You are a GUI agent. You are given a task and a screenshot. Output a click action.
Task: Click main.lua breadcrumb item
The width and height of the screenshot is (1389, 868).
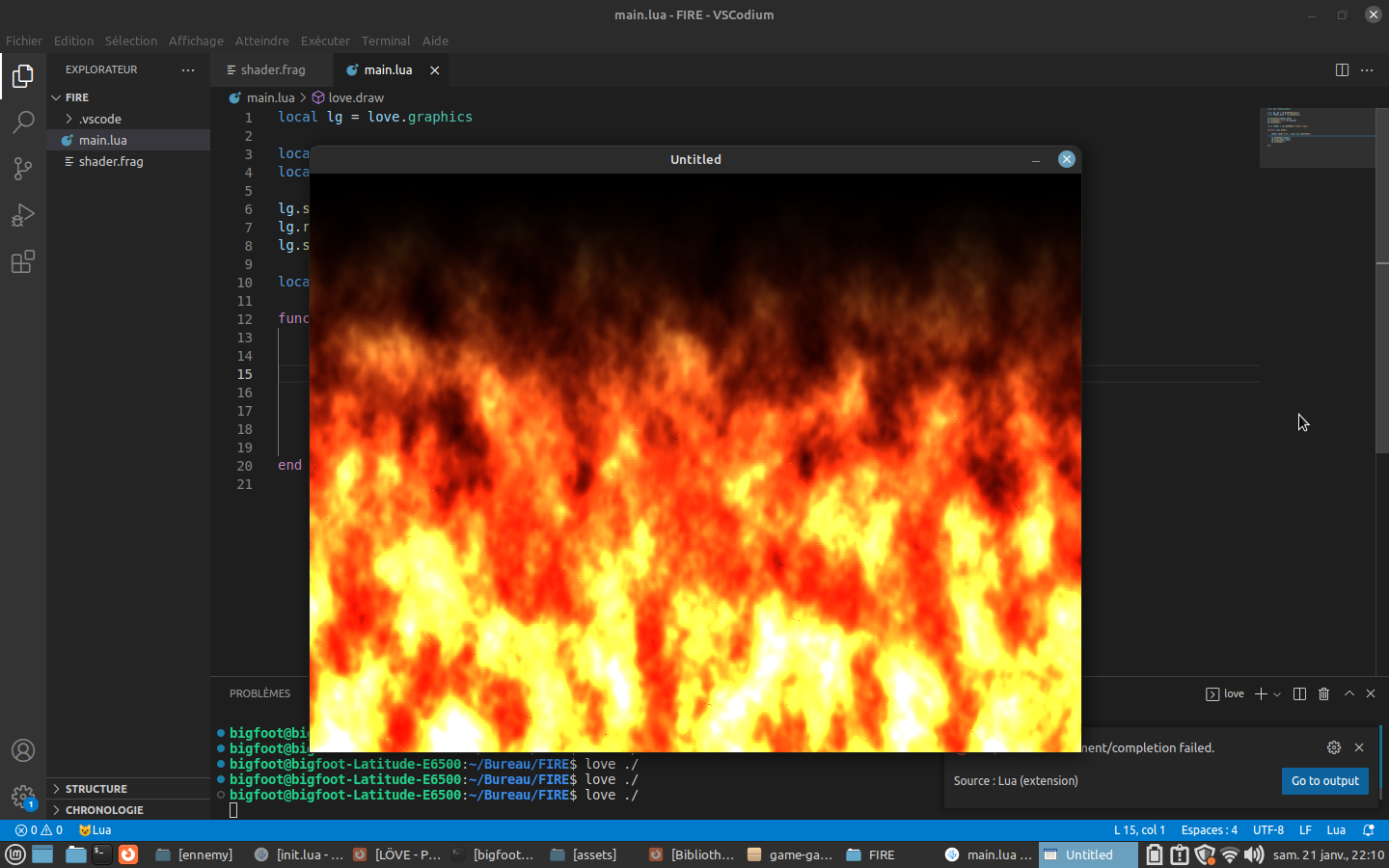tap(262, 97)
